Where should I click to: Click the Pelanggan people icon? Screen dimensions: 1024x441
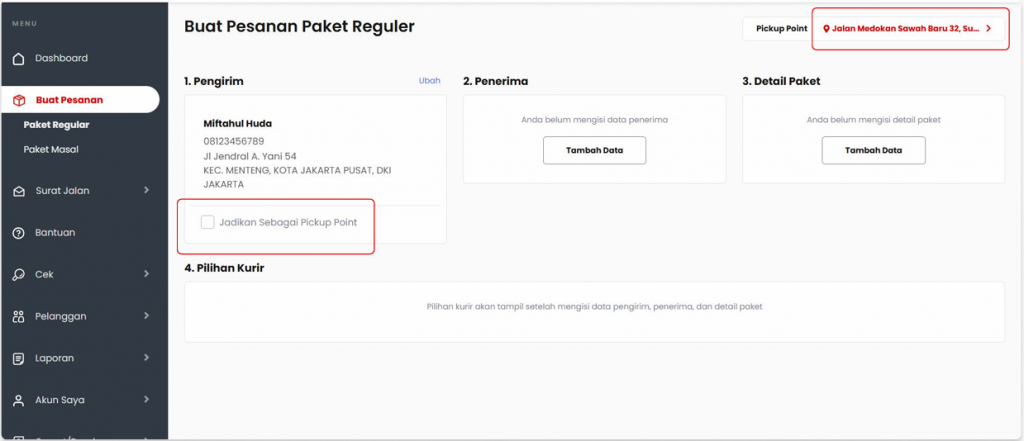[18, 317]
